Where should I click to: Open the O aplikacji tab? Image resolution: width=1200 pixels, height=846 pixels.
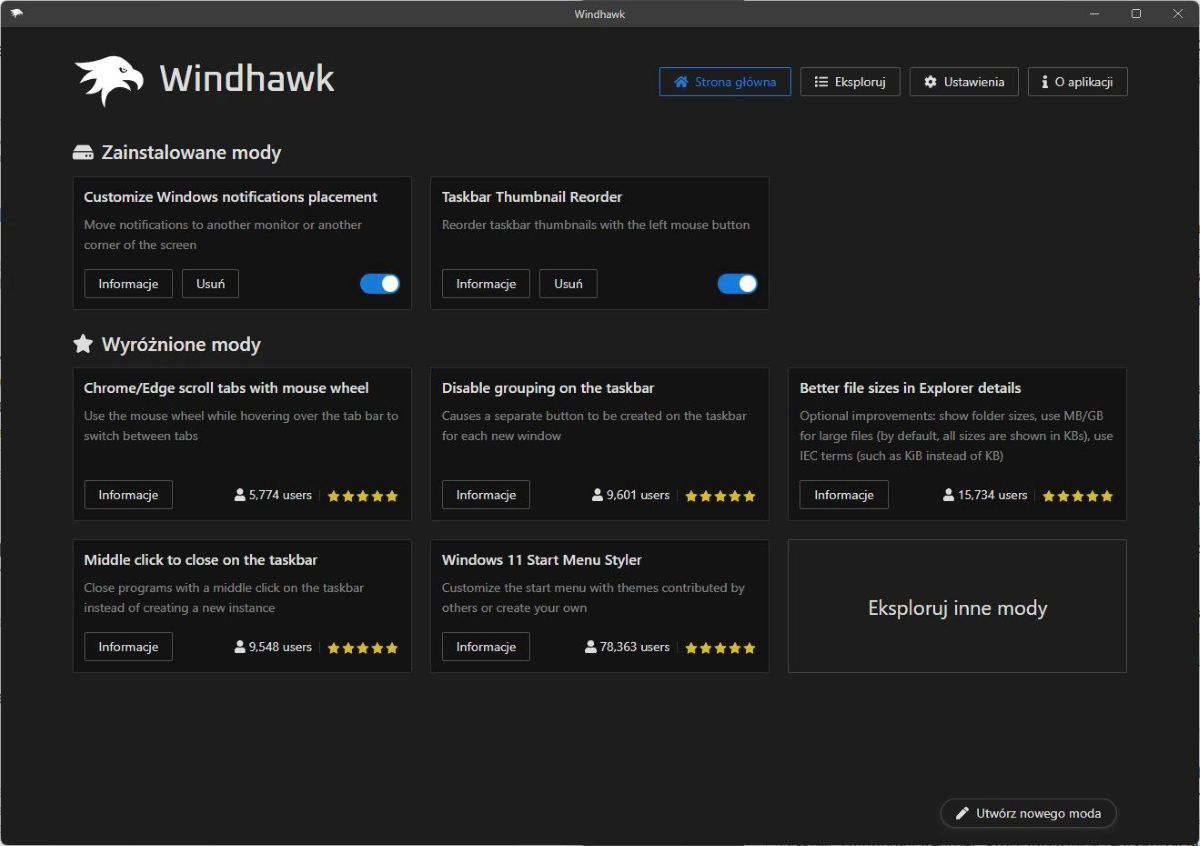pyautogui.click(x=1078, y=82)
